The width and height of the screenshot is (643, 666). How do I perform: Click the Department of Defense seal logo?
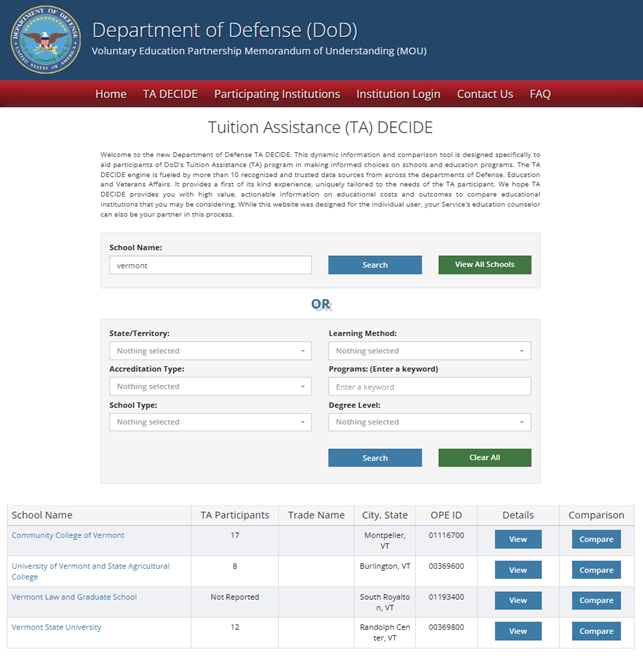click(x=45, y=40)
